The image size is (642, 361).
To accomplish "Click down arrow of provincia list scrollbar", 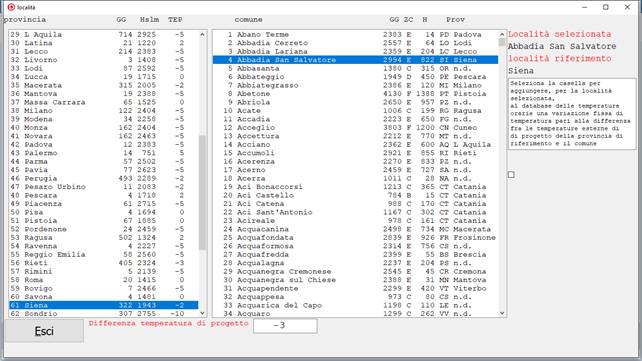I will click(202, 313).
